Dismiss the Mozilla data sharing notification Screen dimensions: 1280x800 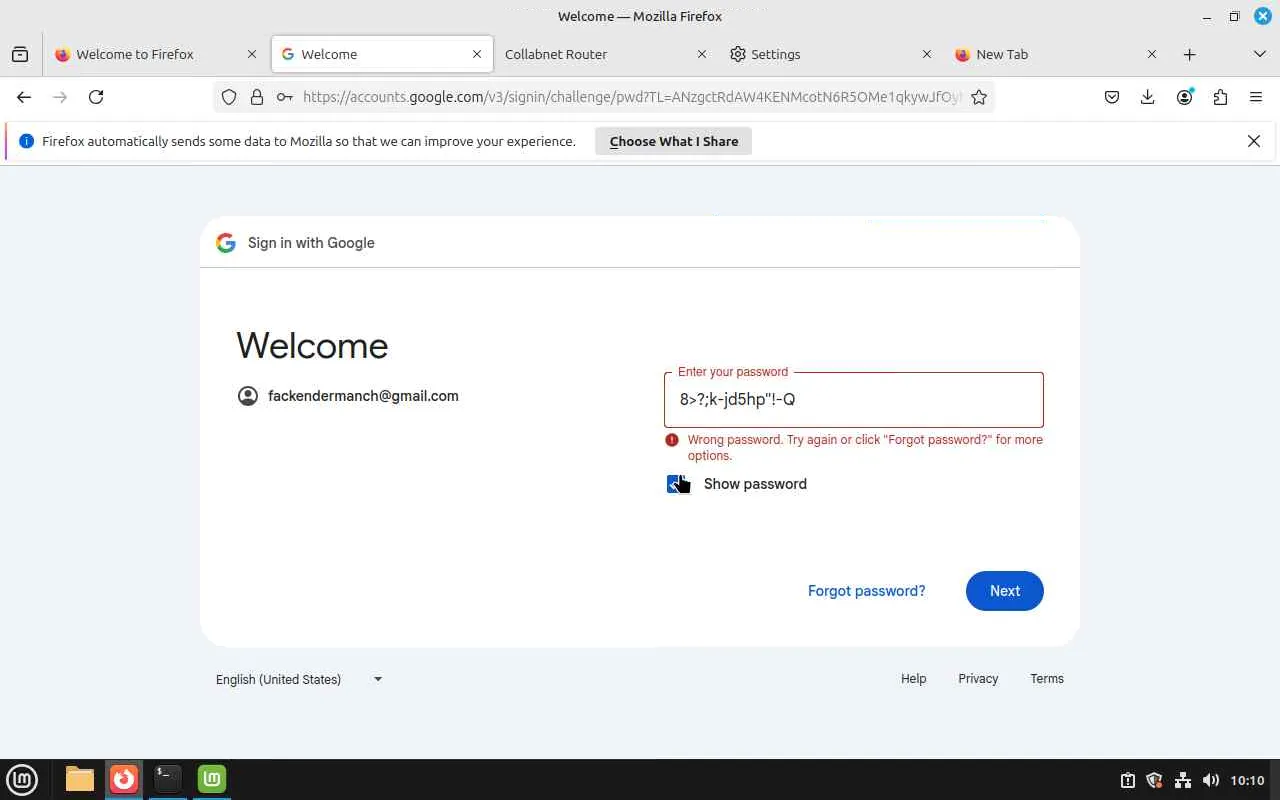pos(1254,141)
